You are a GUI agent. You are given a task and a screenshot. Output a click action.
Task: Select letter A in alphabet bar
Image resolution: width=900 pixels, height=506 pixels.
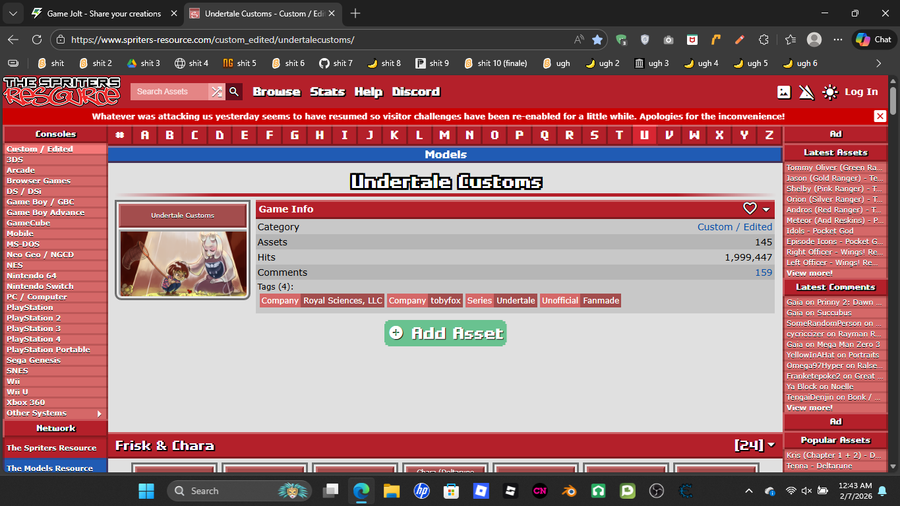click(145, 135)
